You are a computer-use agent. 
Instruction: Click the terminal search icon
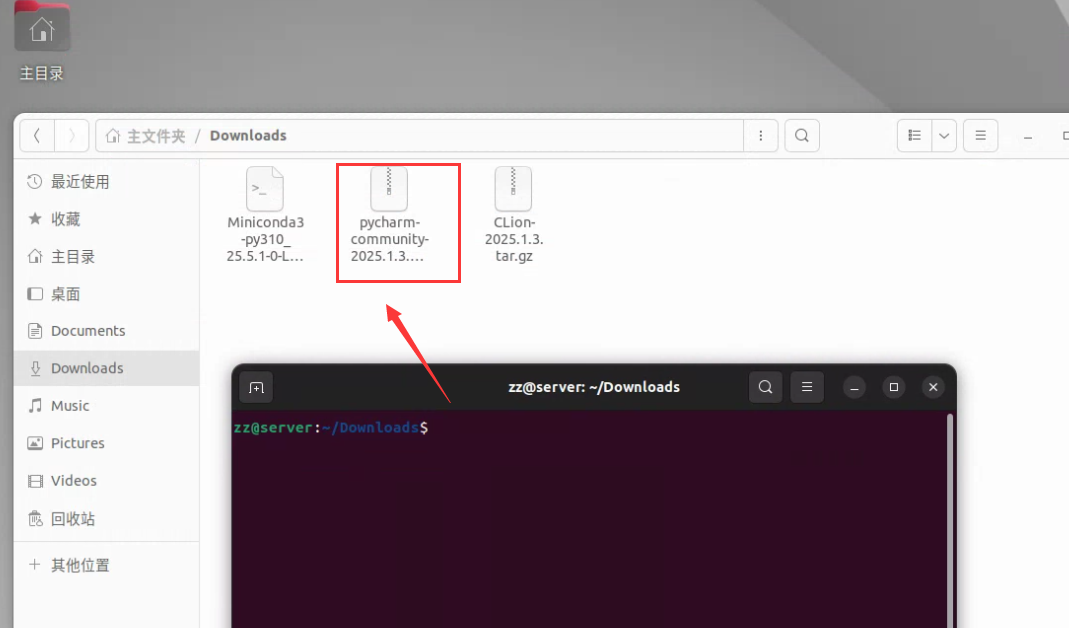[765, 387]
